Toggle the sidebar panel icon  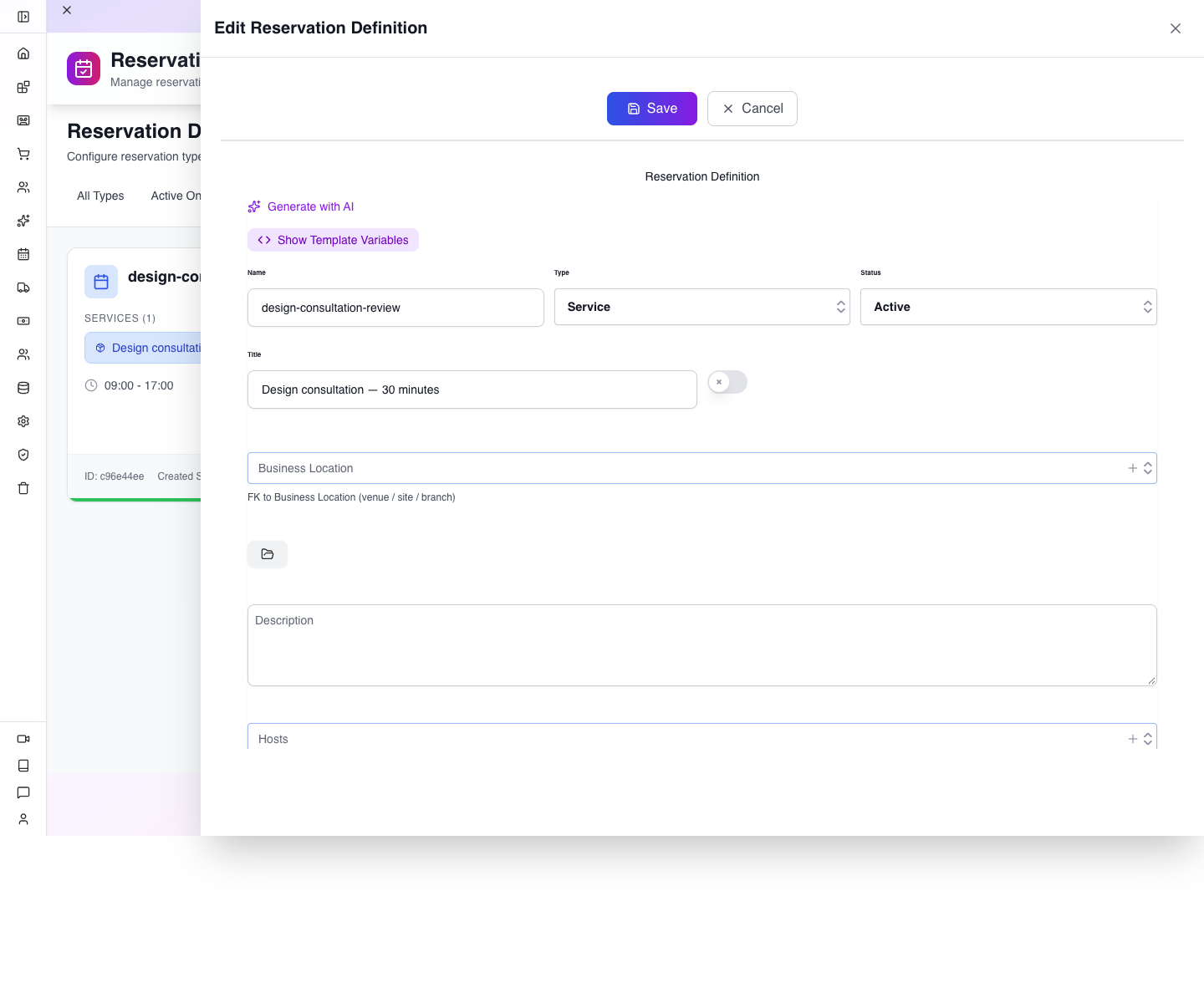[23, 17]
